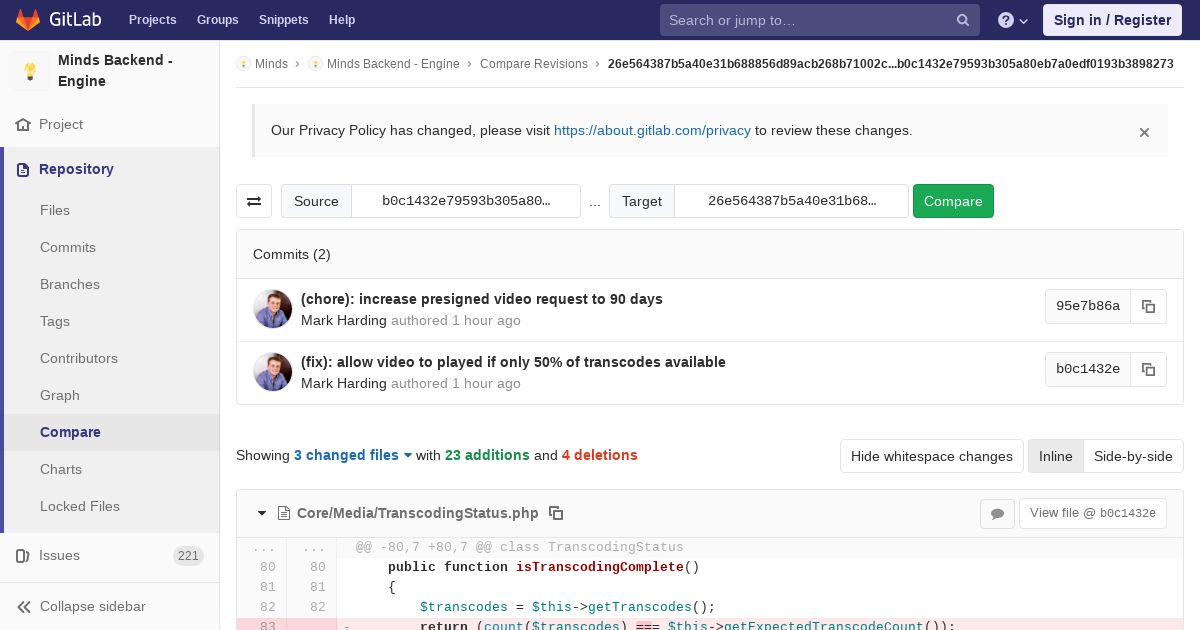Copy TranscodingStatus.php file path

pyautogui.click(x=556, y=513)
